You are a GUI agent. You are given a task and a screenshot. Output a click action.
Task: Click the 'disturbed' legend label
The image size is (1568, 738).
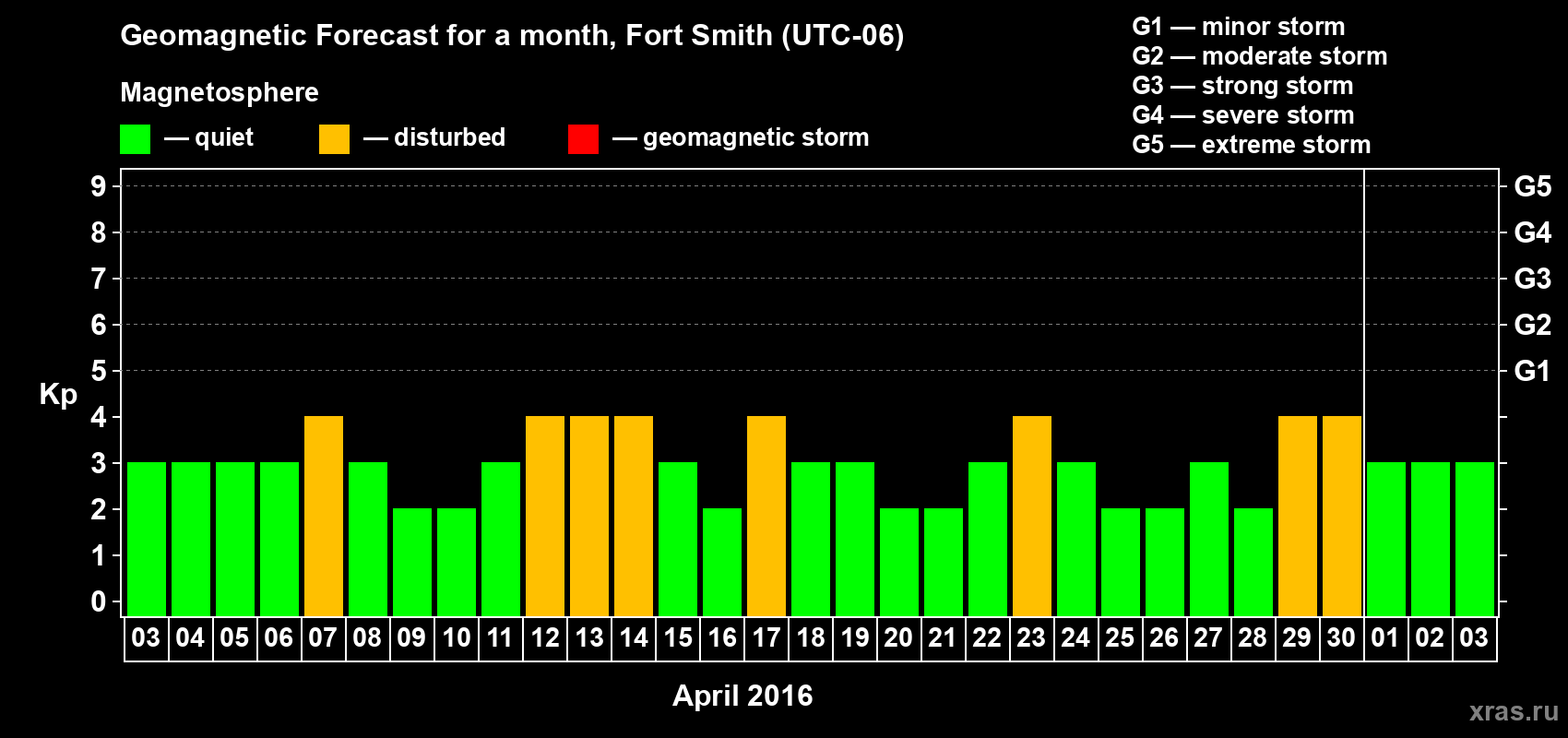[449, 137]
